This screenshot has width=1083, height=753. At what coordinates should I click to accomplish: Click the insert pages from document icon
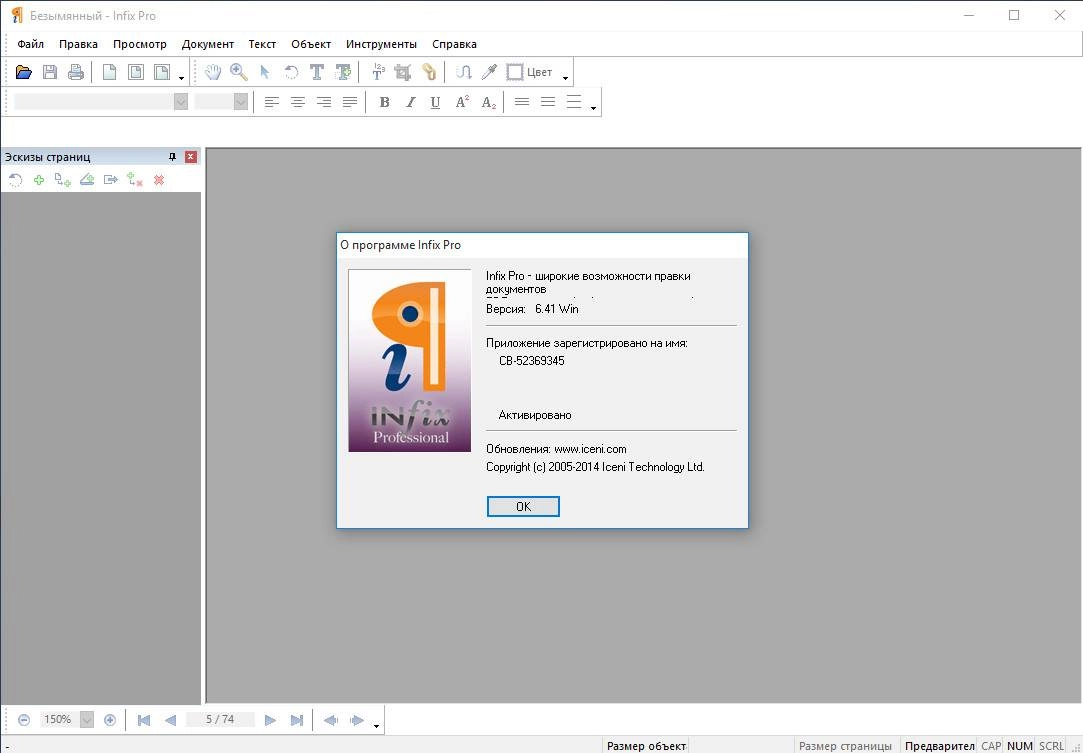click(x=63, y=180)
